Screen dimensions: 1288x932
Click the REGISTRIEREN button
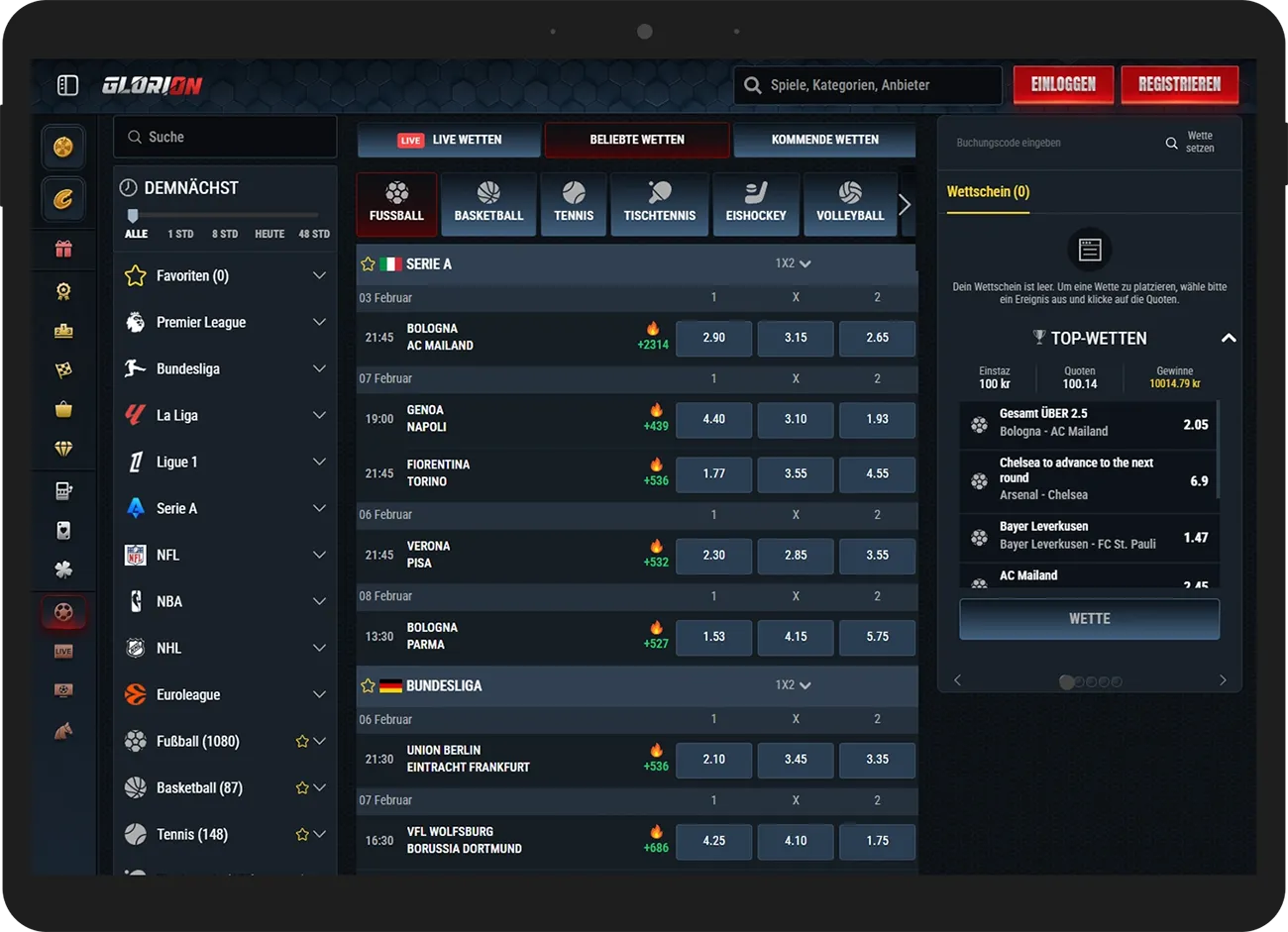[x=1179, y=85]
